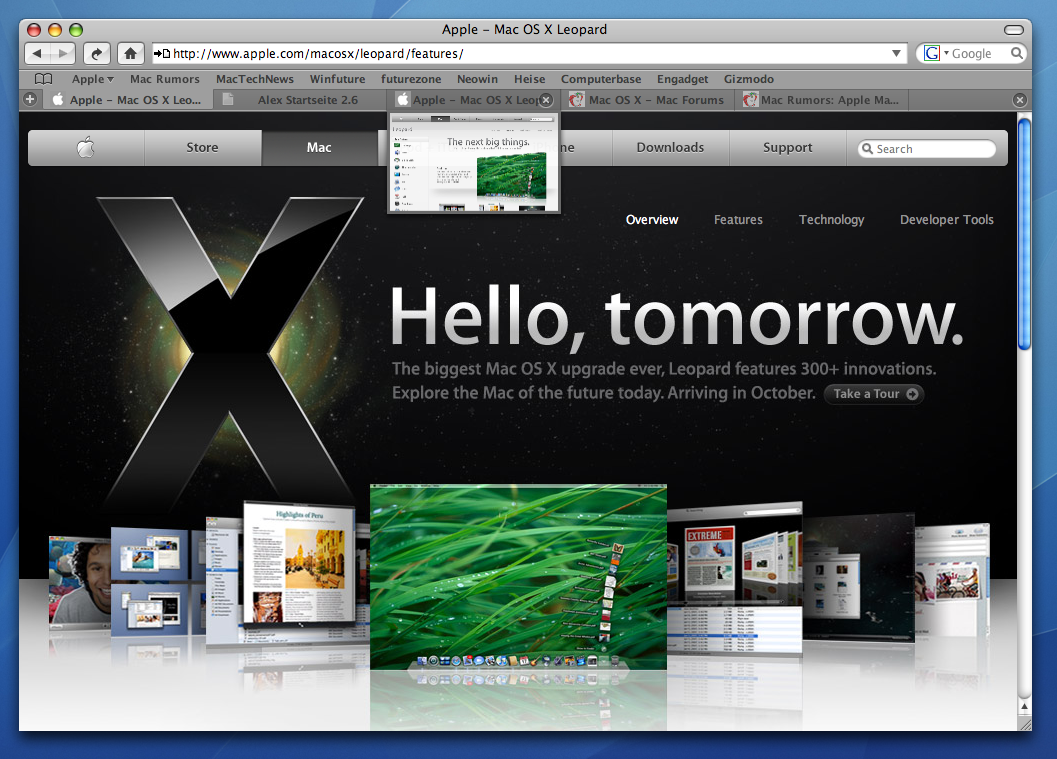Viewport: 1057px width, 759px height.
Task: Click the Take a Tour button
Action: [874, 394]
